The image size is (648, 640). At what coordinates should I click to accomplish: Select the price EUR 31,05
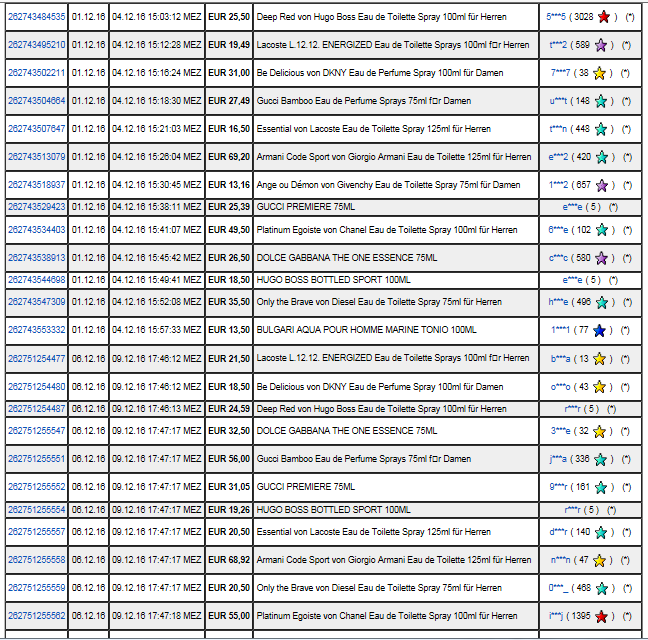point(229,487)
